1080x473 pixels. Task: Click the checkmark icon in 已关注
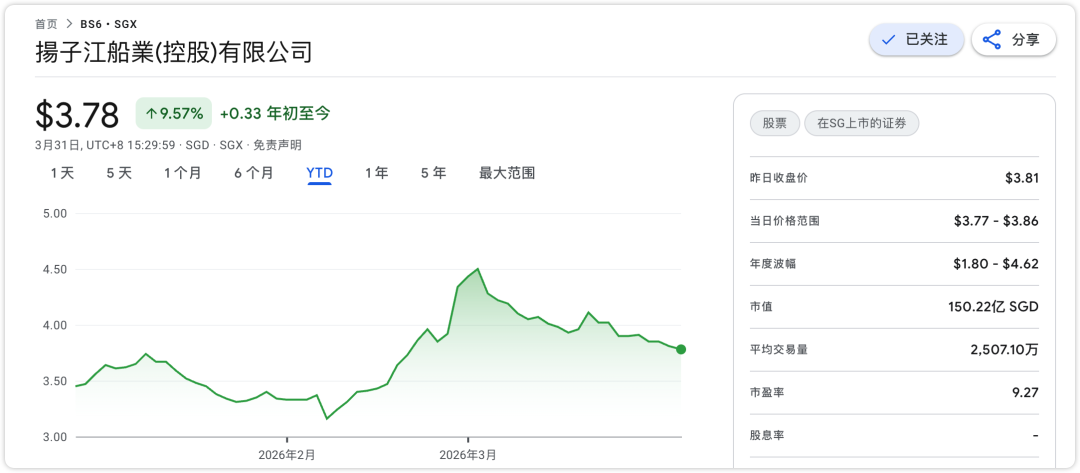888,40
